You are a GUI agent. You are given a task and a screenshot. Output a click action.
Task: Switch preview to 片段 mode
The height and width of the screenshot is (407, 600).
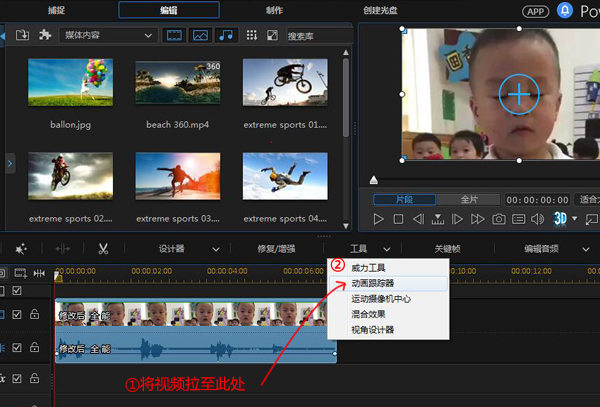[x=404, y=200]
